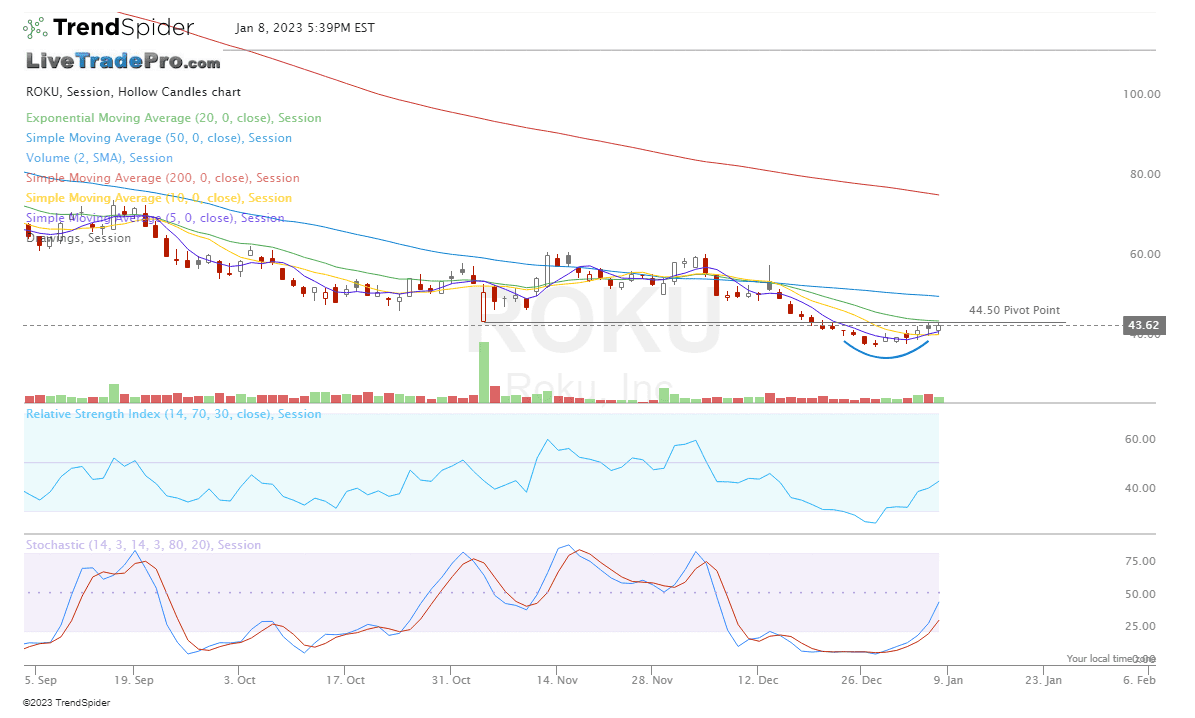This screenshot has height=718, width=1195.
Task: Click the TrendSpider logo
Action: (108, 28)
